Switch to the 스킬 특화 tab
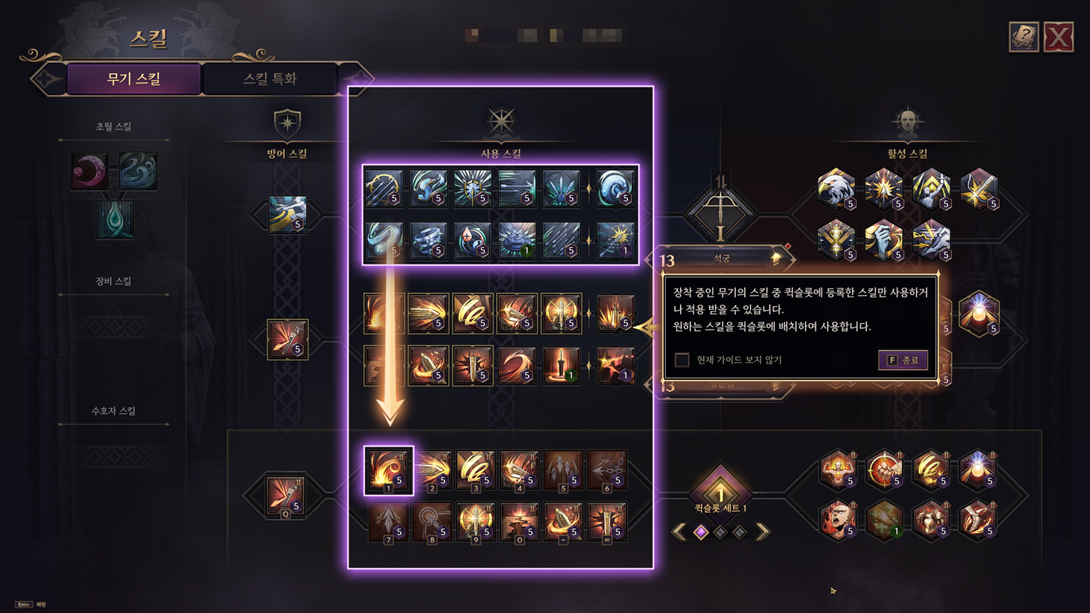 click(x=270, y=79)
